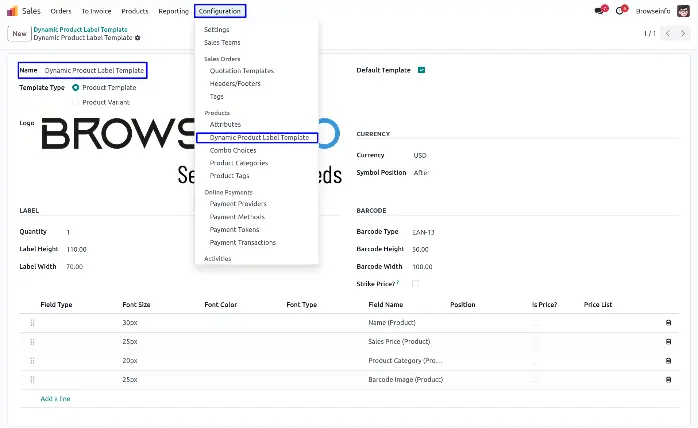Click the gear icon beside the record title
Screen dimensions: 698x428
pyautogui.click(x=138, y=38)
